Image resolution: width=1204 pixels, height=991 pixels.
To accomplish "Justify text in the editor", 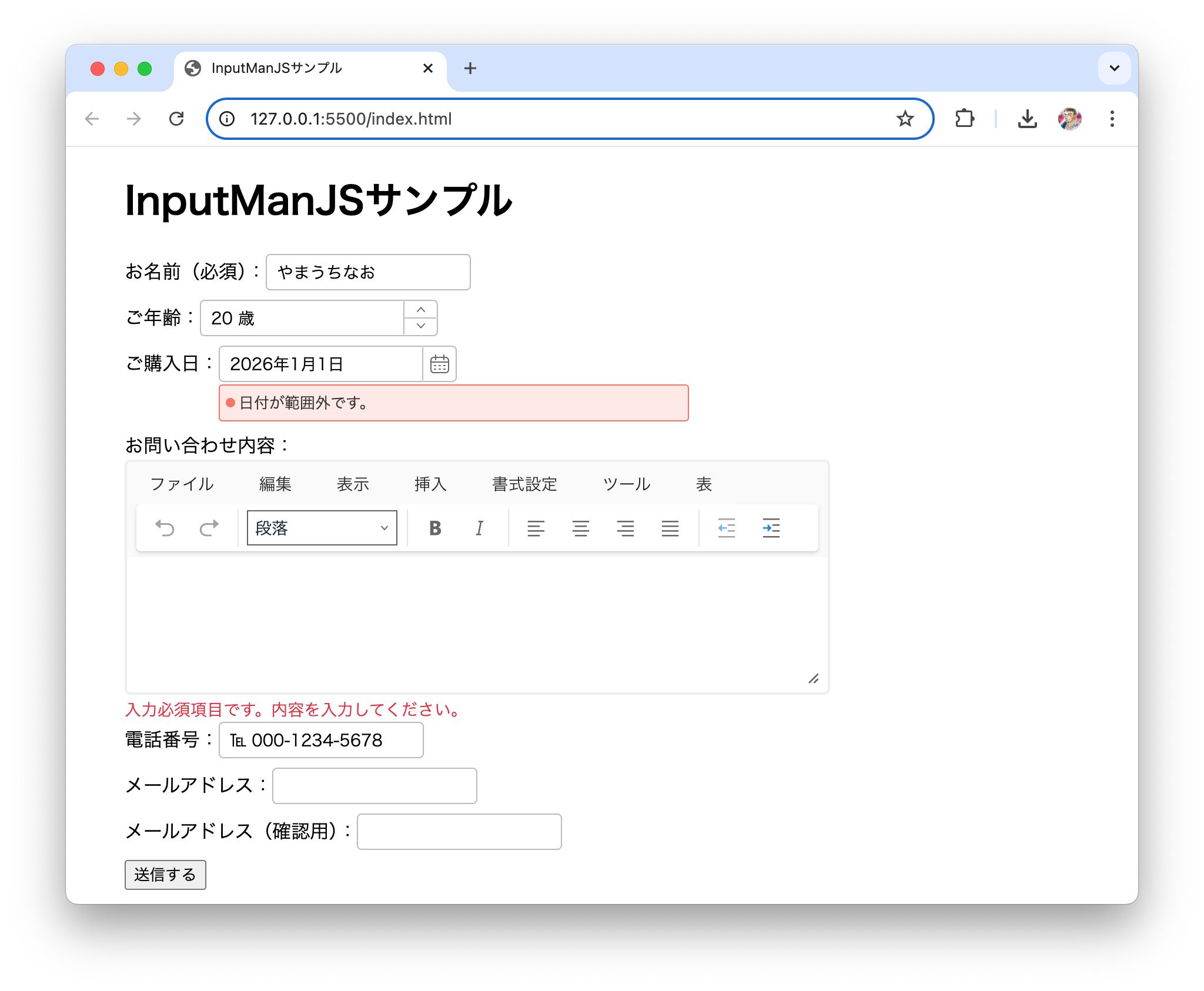I will [670, 528].
